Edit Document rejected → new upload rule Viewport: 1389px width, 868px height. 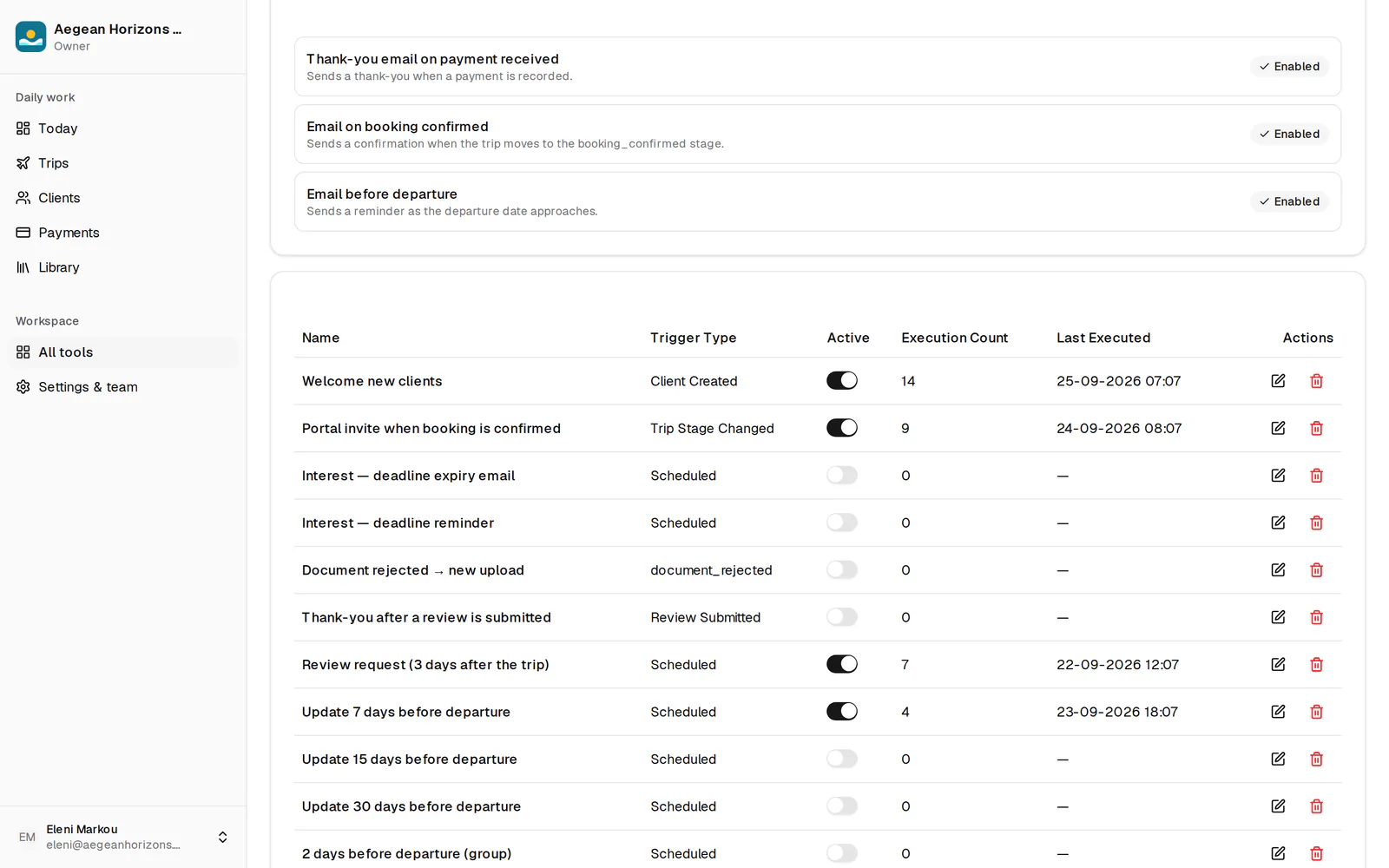pos(1278,570)
